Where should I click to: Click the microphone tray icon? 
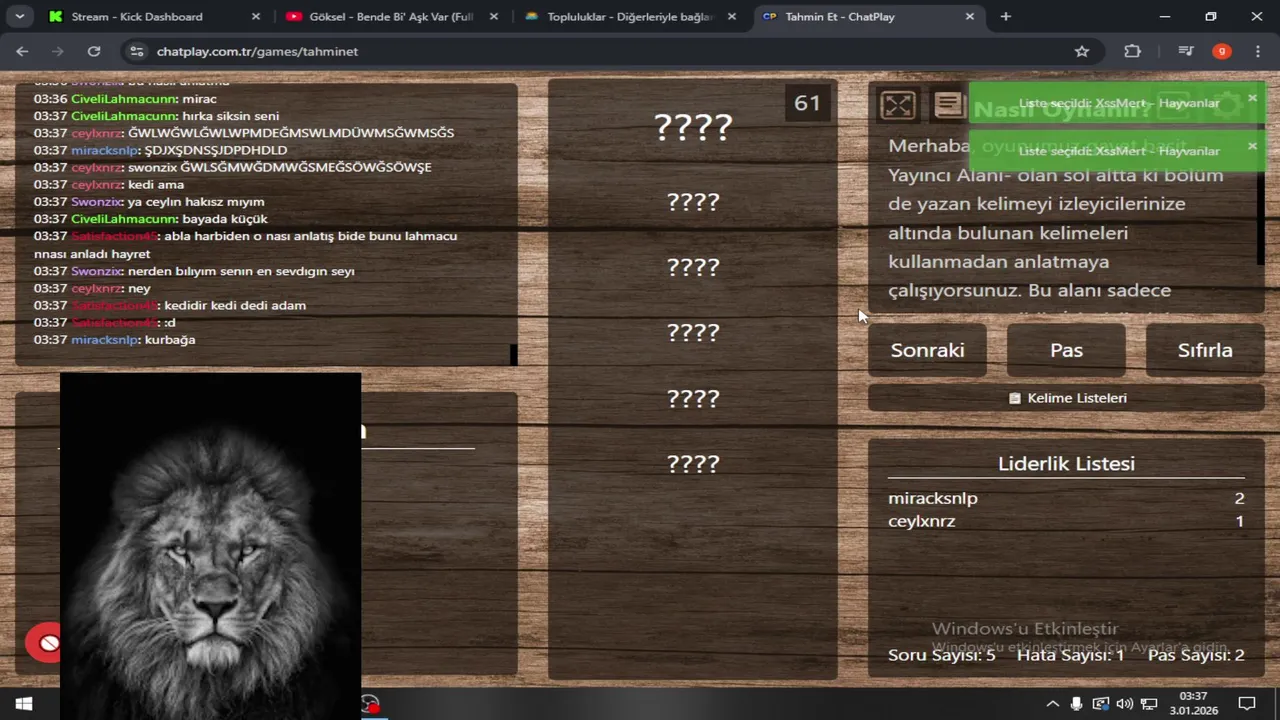[1076, 703]
